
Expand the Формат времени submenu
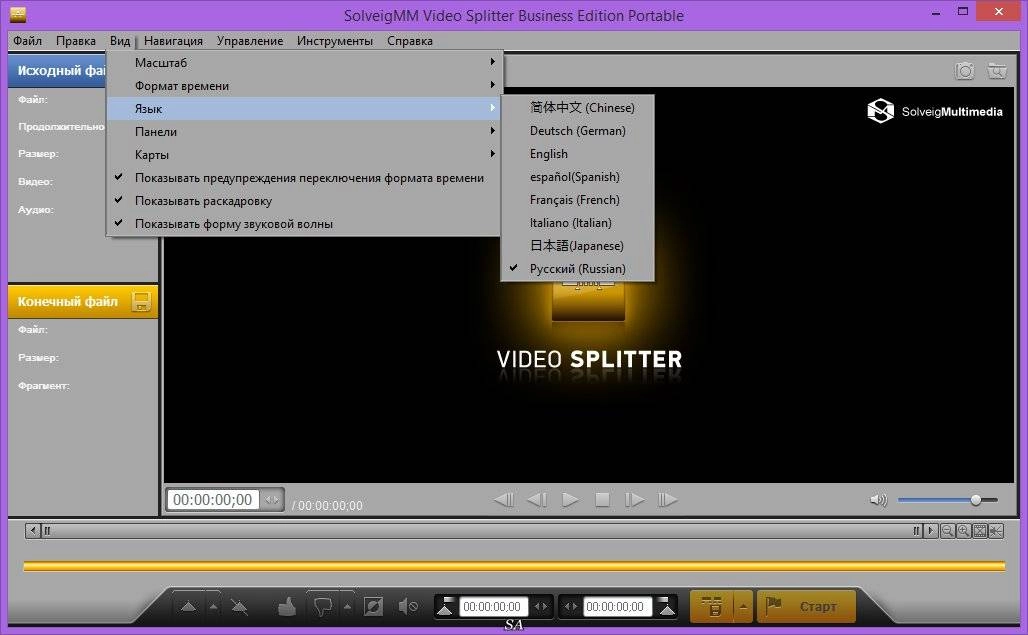point(303,85)
